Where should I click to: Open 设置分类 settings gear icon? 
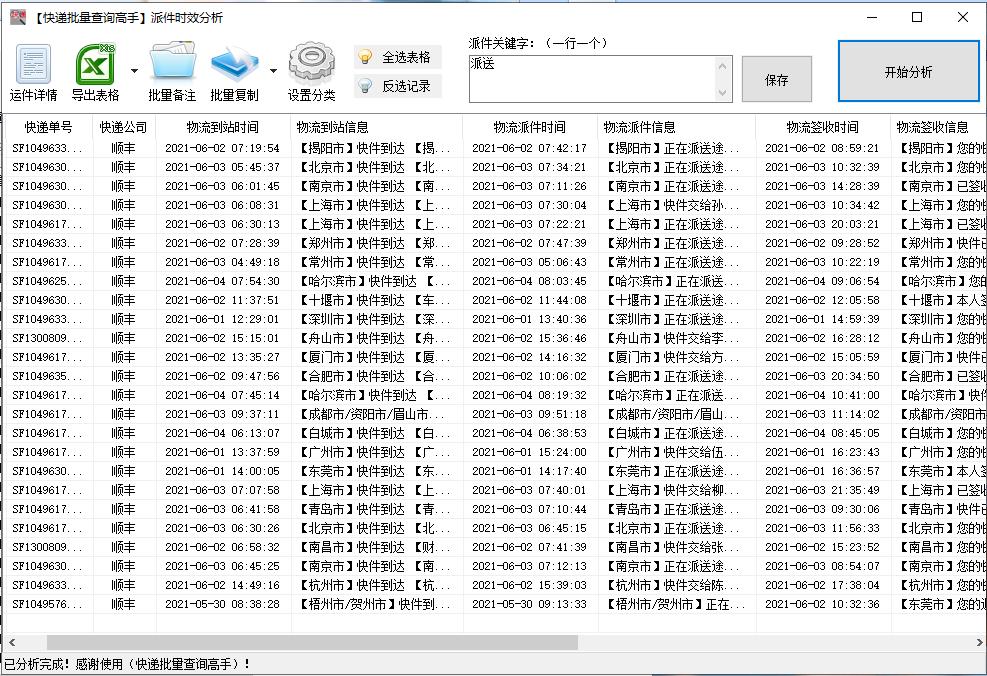[x=310, y=72]
